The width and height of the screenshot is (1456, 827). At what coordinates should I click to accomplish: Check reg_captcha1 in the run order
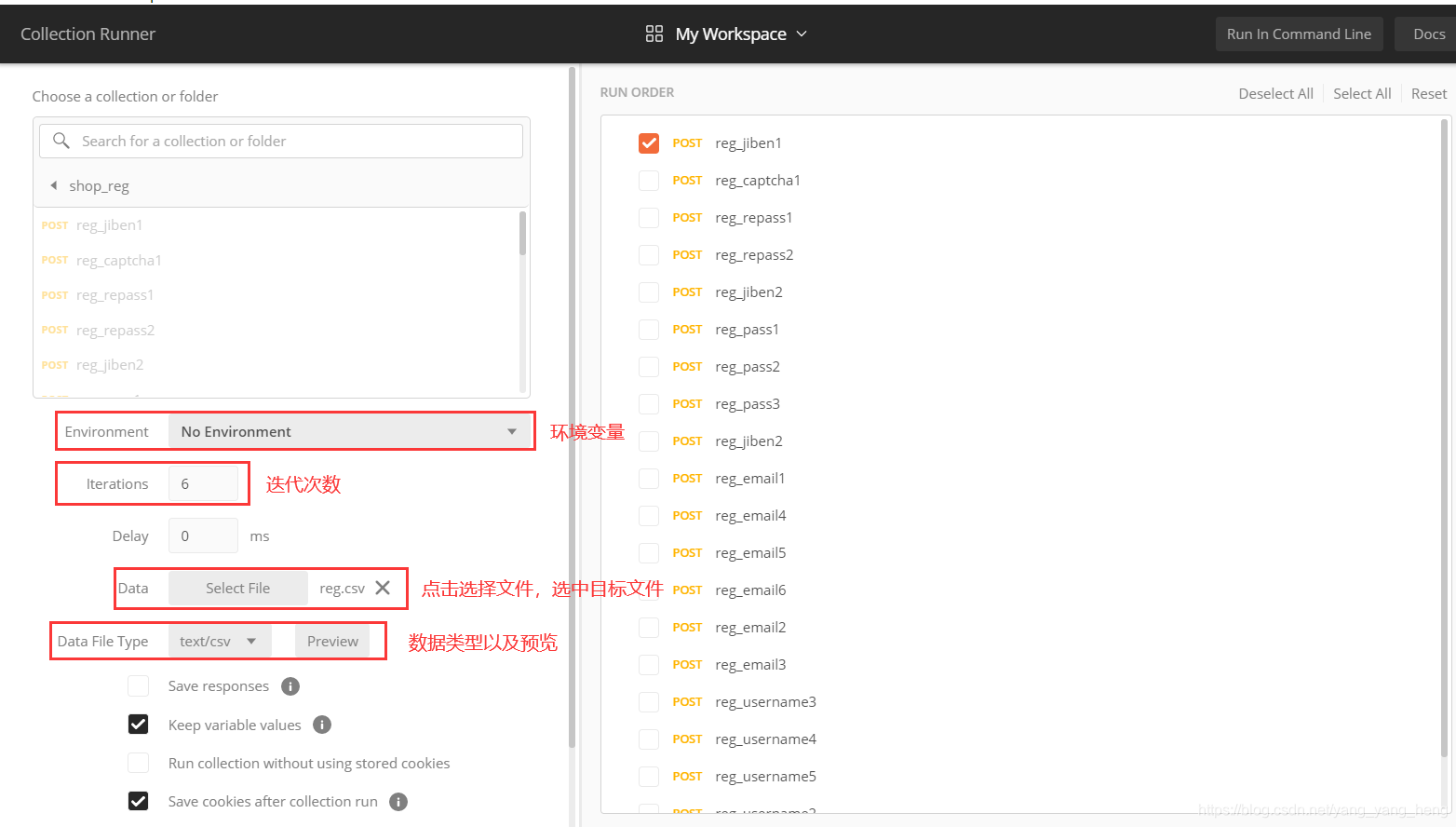[648, 180]
